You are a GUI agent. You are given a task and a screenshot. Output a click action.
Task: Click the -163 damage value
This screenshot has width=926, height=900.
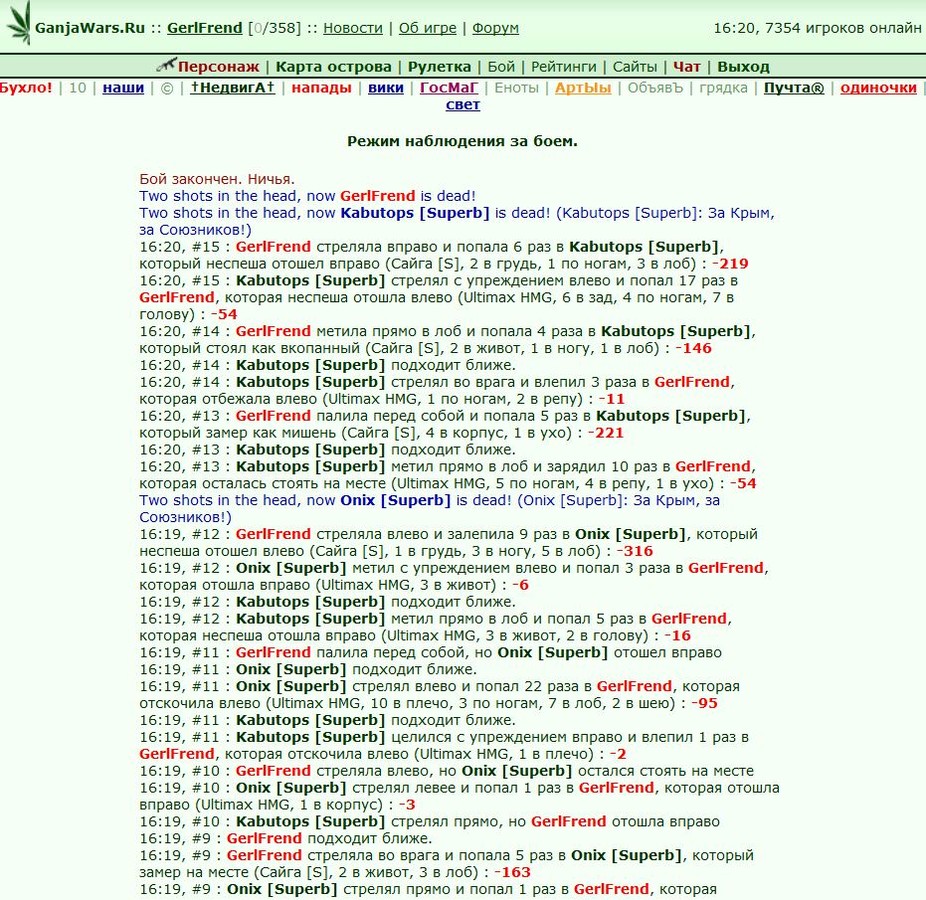click(512, 872)
